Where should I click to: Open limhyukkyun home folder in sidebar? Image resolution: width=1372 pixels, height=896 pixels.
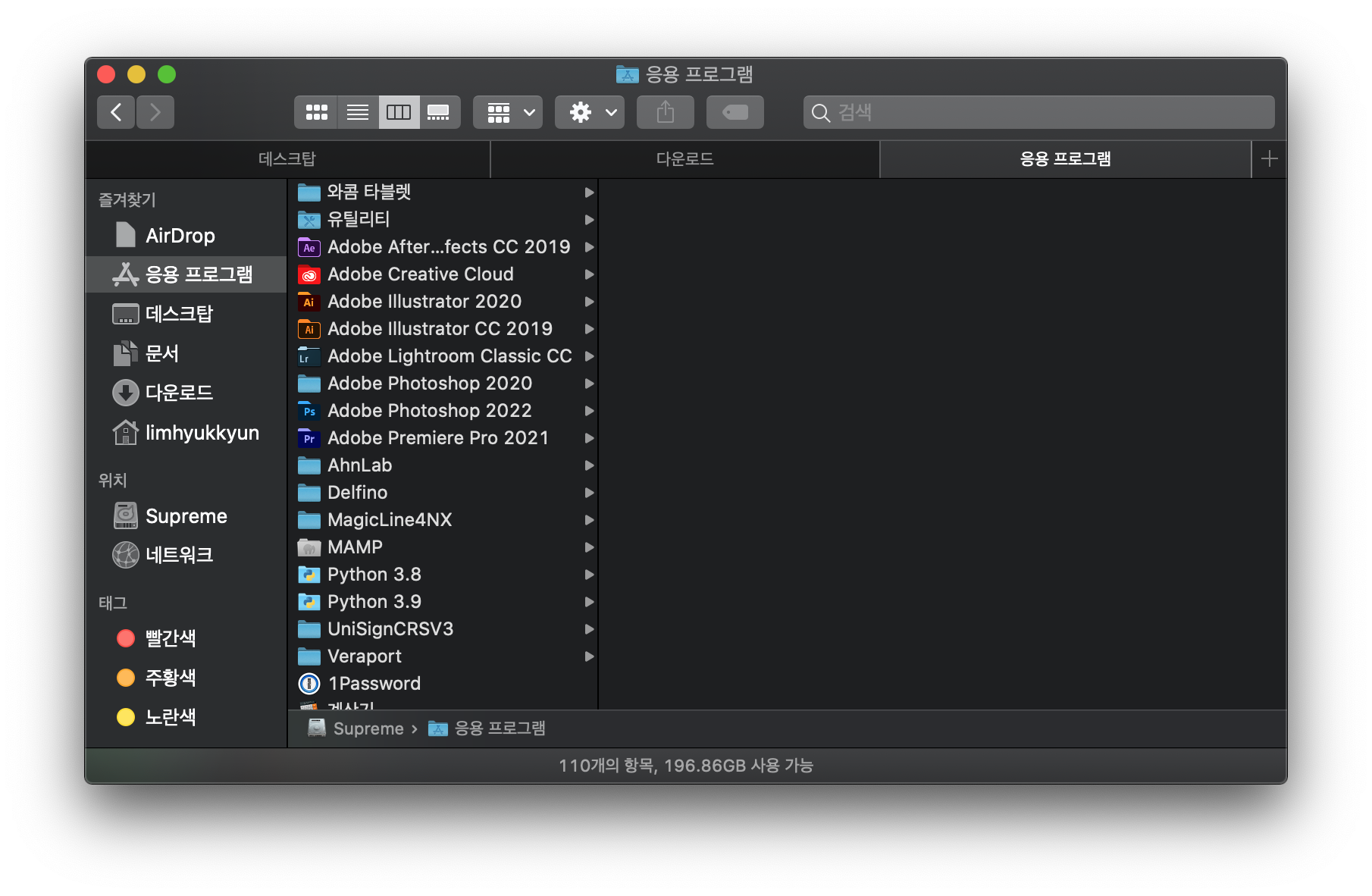pyautogui.click(x=186, y=433)
